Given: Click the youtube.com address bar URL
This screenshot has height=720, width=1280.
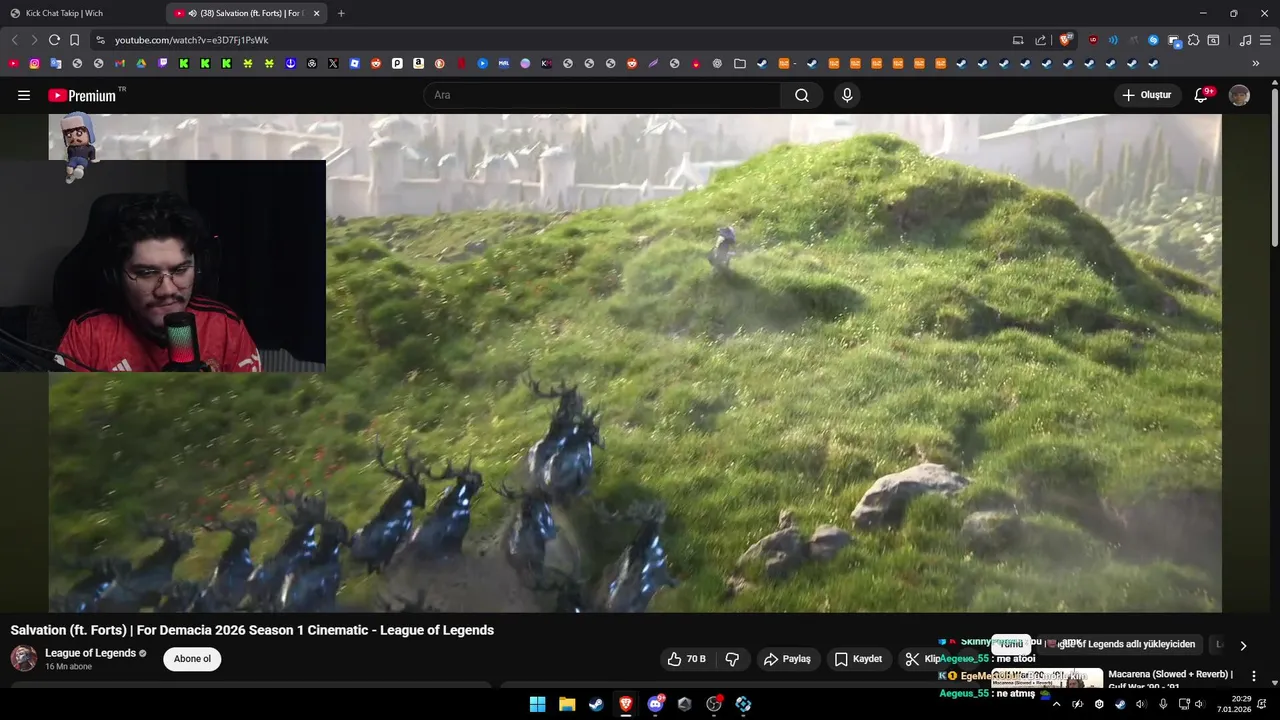Looking at the screenshot, I should pos(191,40).
